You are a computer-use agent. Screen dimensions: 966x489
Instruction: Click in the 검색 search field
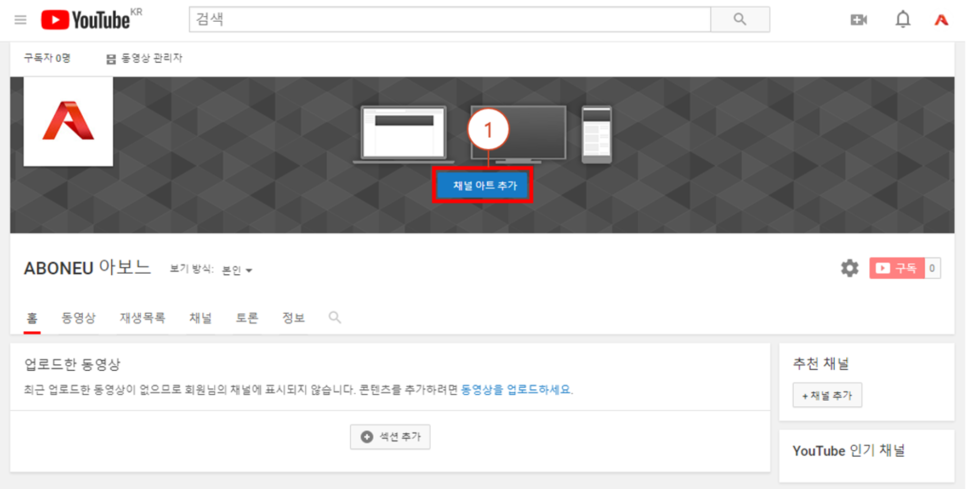450,20
